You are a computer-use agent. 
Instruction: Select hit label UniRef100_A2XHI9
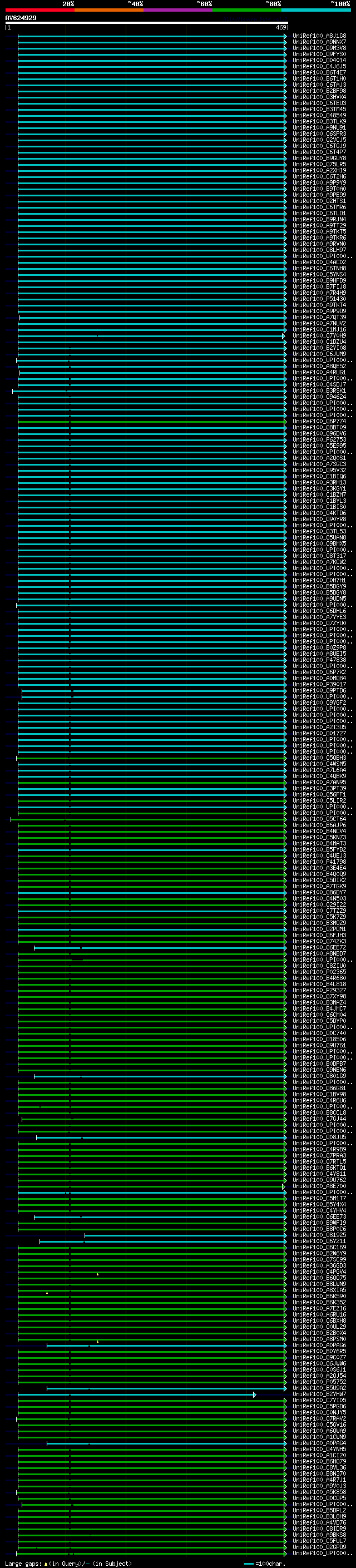[319, 170]
